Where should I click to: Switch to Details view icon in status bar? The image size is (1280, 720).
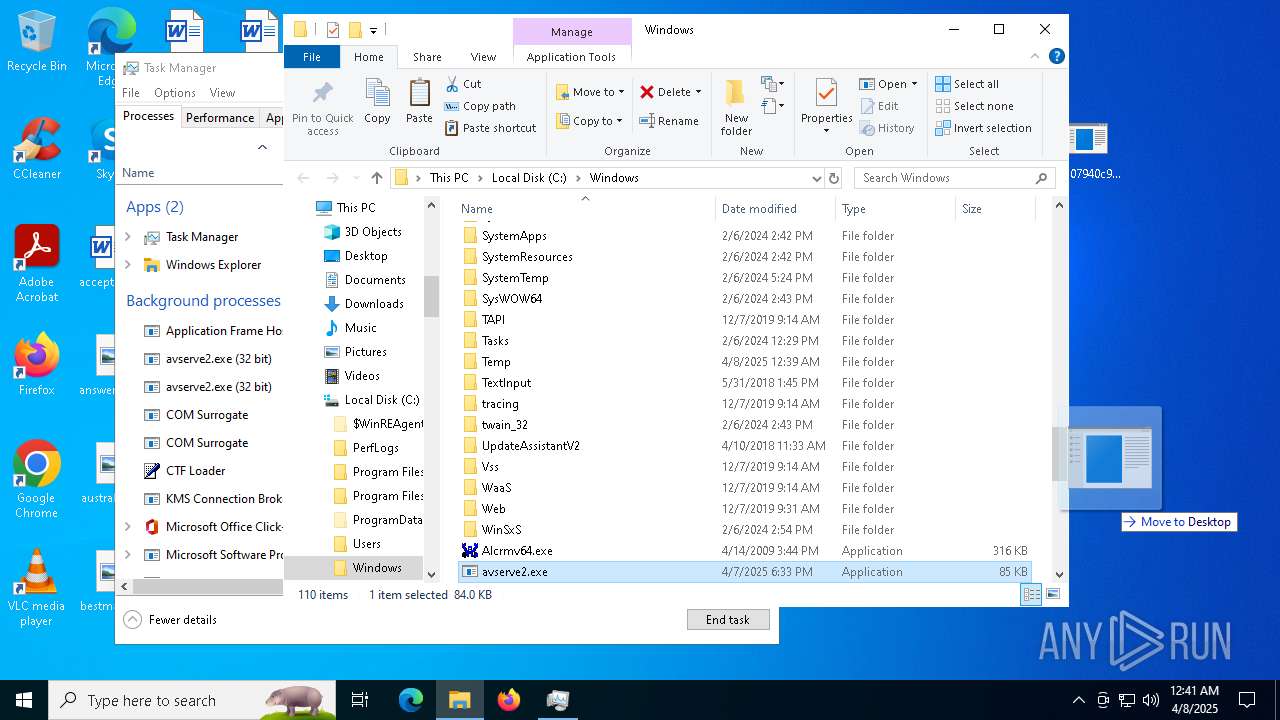tap(1031, 594)
